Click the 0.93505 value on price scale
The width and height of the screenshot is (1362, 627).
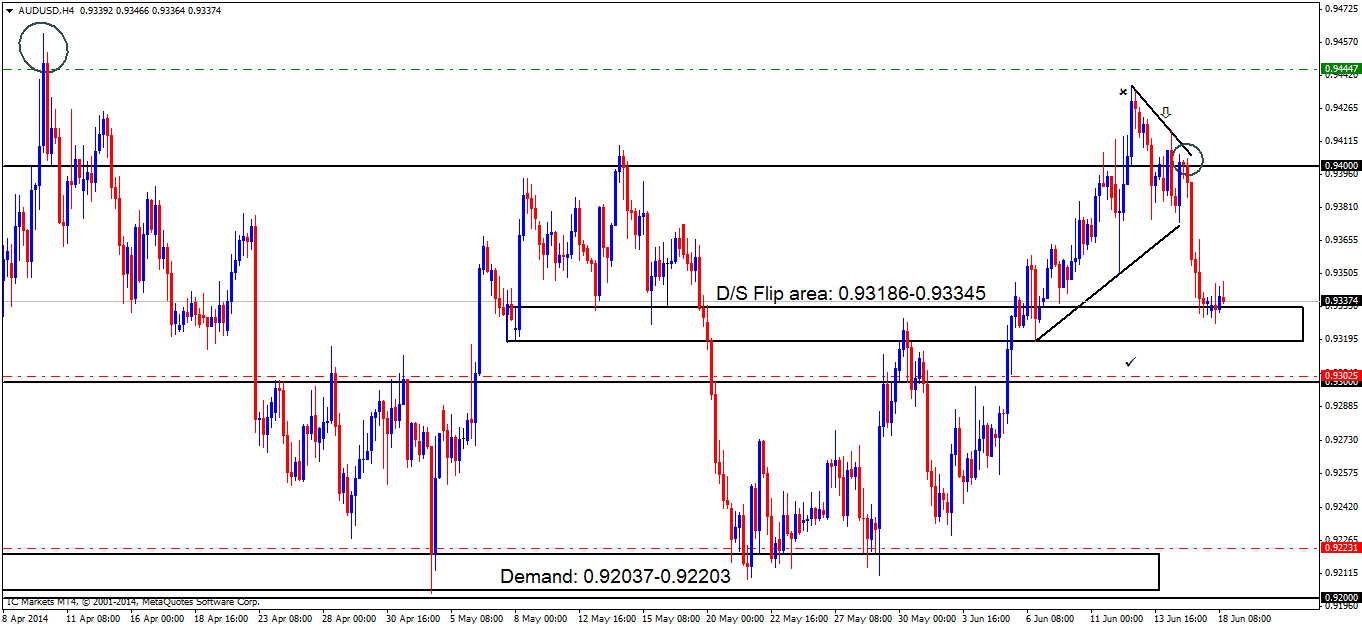(x=1341, y=272)
